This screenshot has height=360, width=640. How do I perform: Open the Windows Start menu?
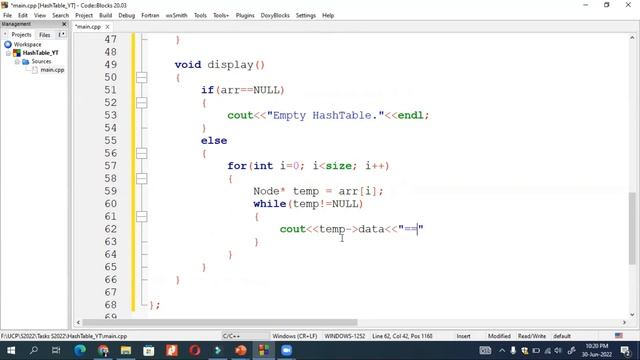coord(11,350)
